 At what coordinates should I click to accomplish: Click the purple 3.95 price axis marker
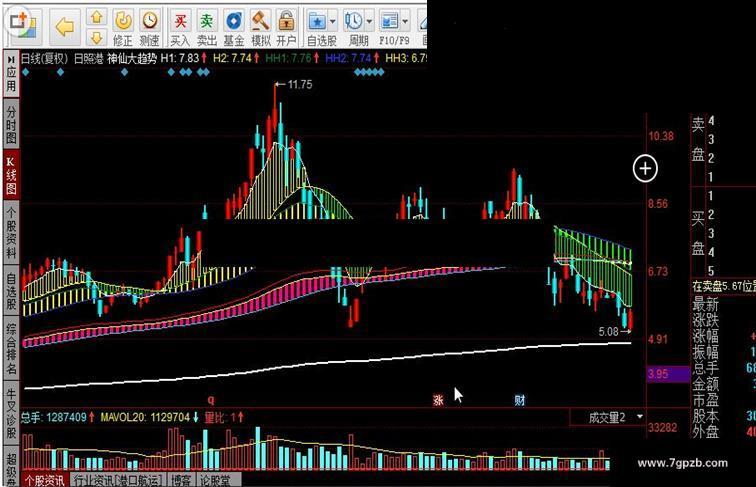(668, 374)
